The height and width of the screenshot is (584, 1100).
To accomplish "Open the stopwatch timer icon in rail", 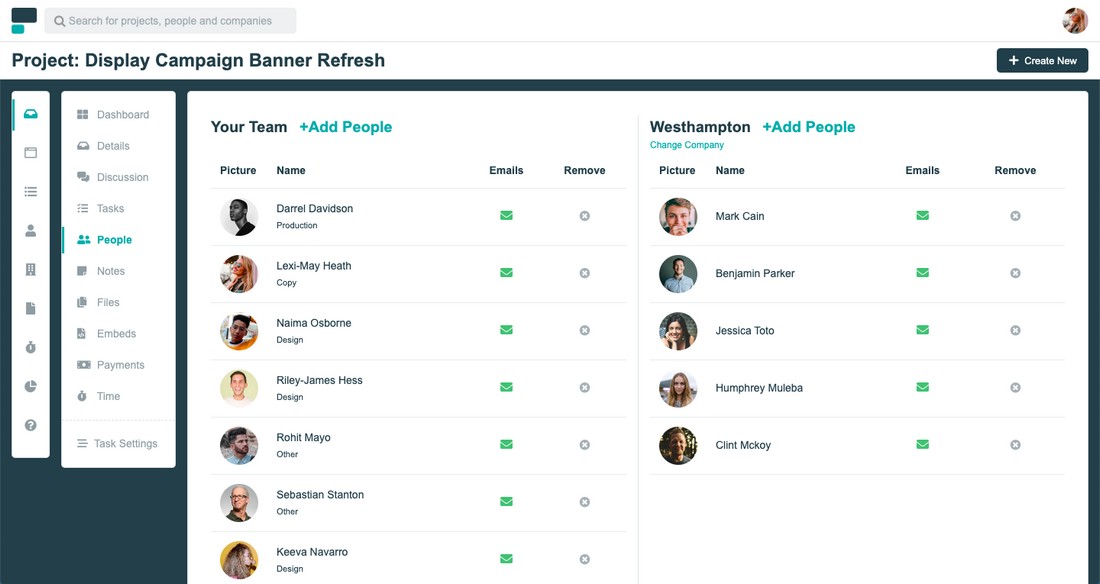I will tap(31, 347).
